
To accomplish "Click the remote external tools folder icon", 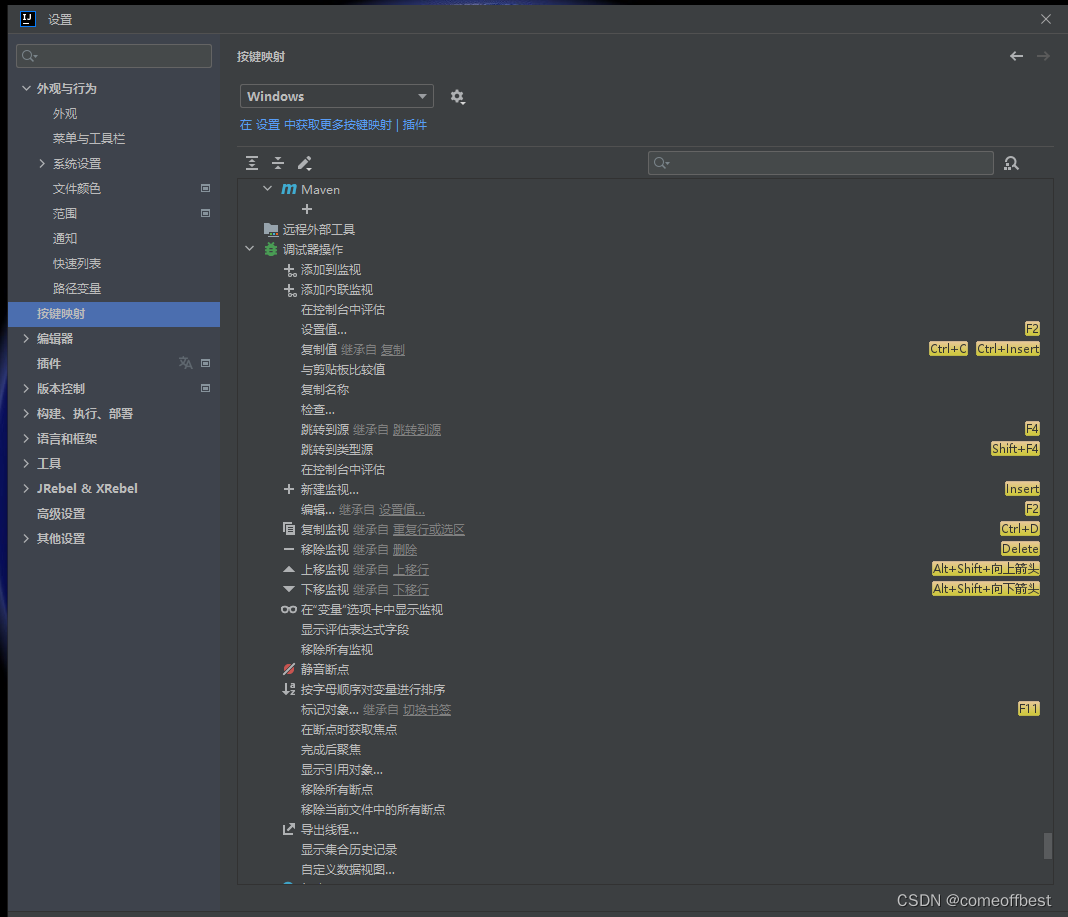I will [x=270, y=230].
